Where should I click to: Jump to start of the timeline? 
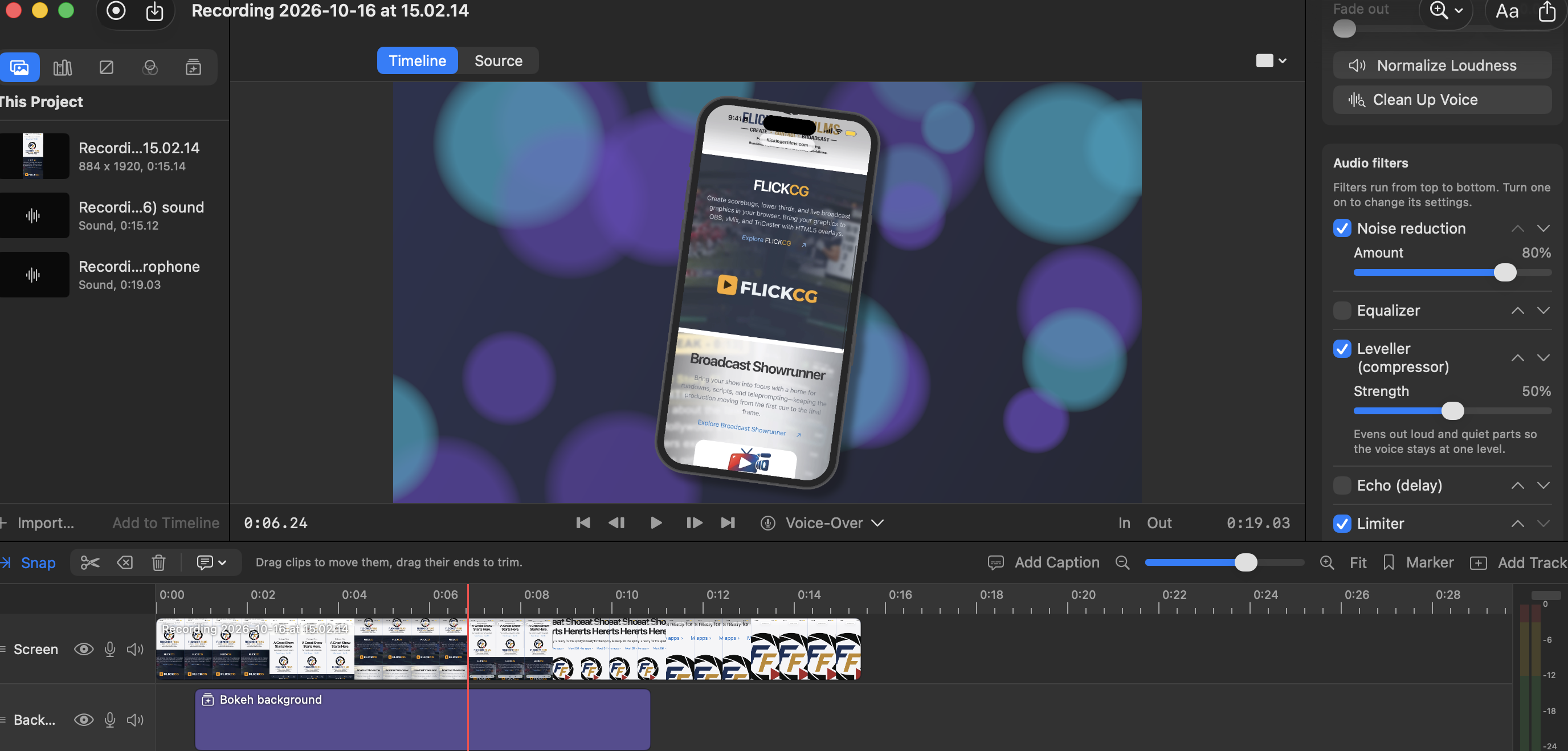583,523
